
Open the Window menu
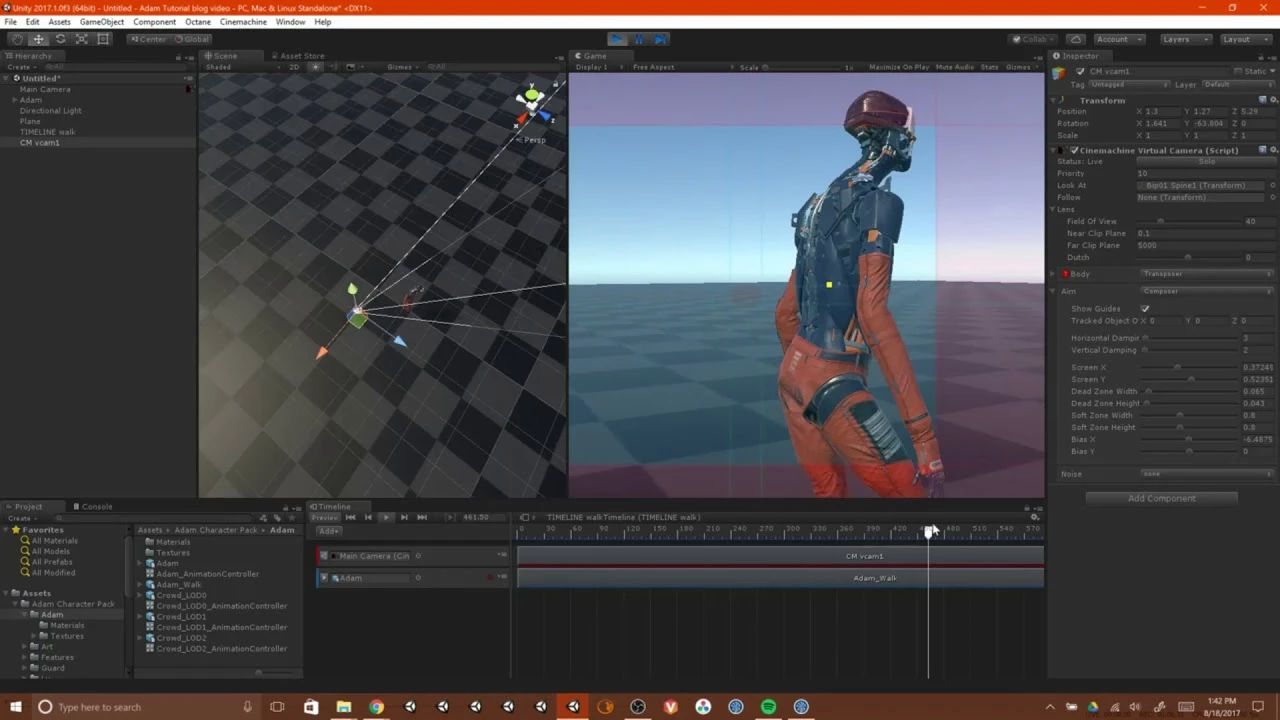tap(290, 22)
